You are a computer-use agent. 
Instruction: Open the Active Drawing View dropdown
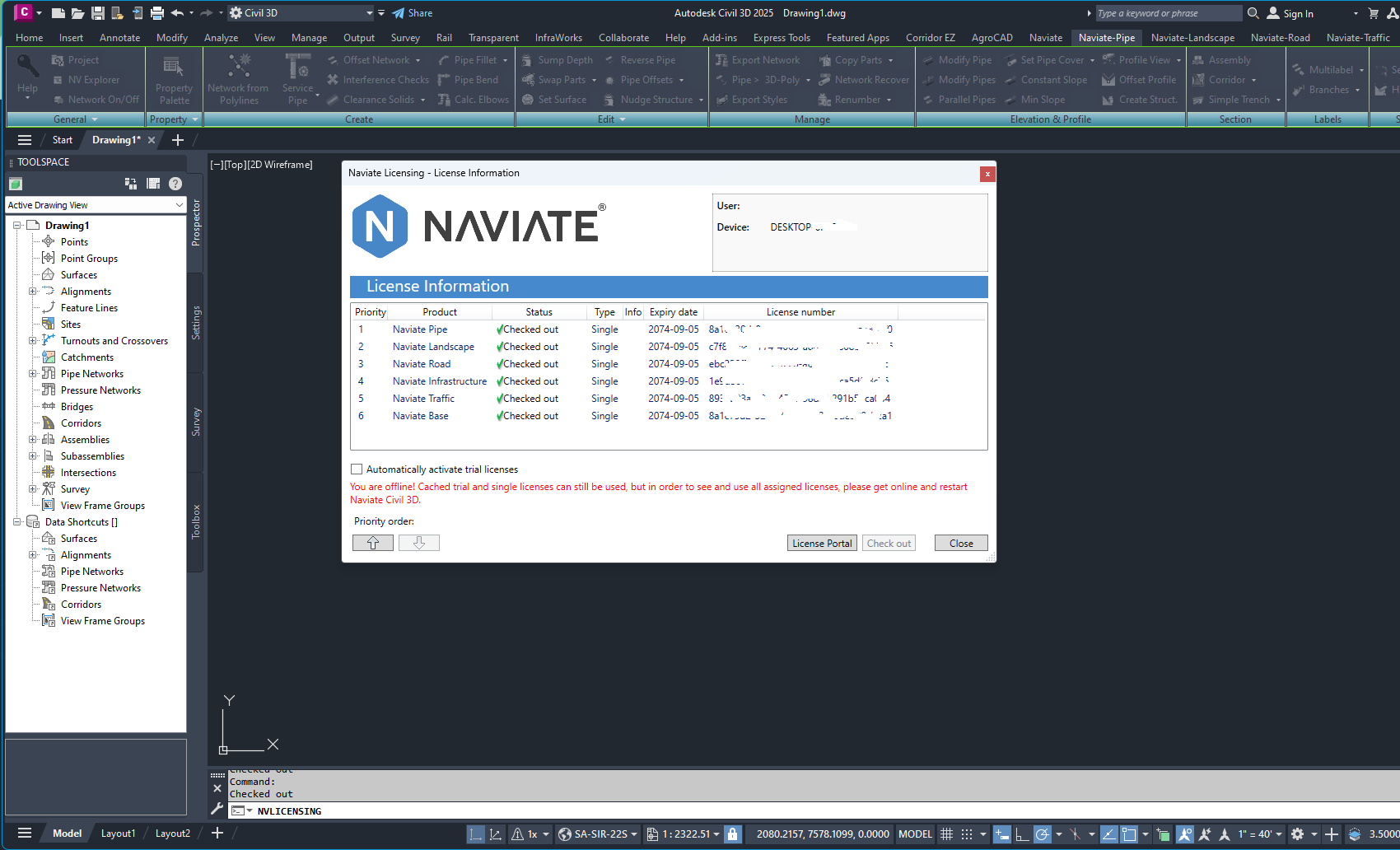pos(96,205)
